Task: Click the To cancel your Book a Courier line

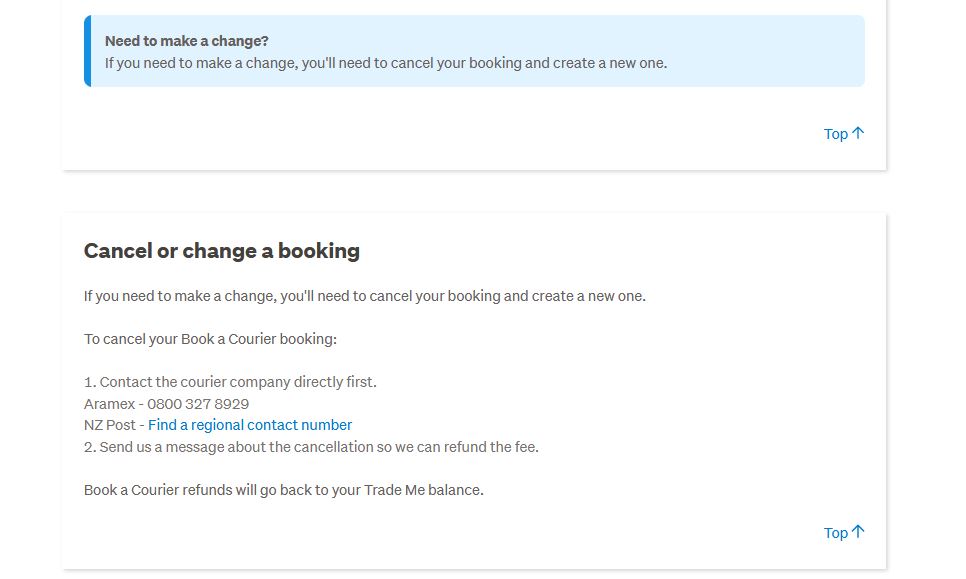Action: tap(210, 339)
